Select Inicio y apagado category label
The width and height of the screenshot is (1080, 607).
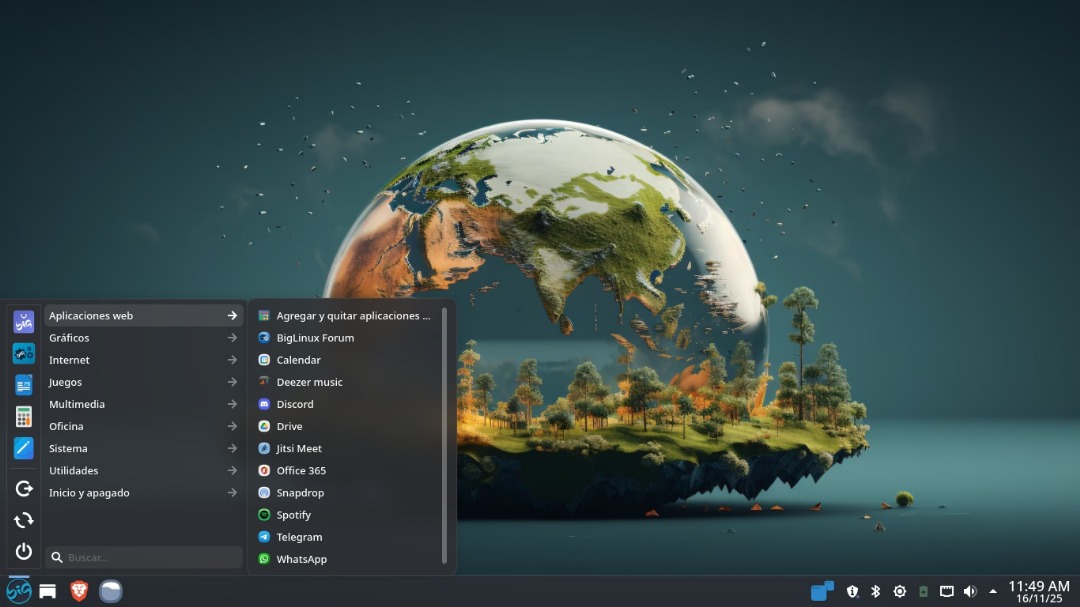pos(89,493)
